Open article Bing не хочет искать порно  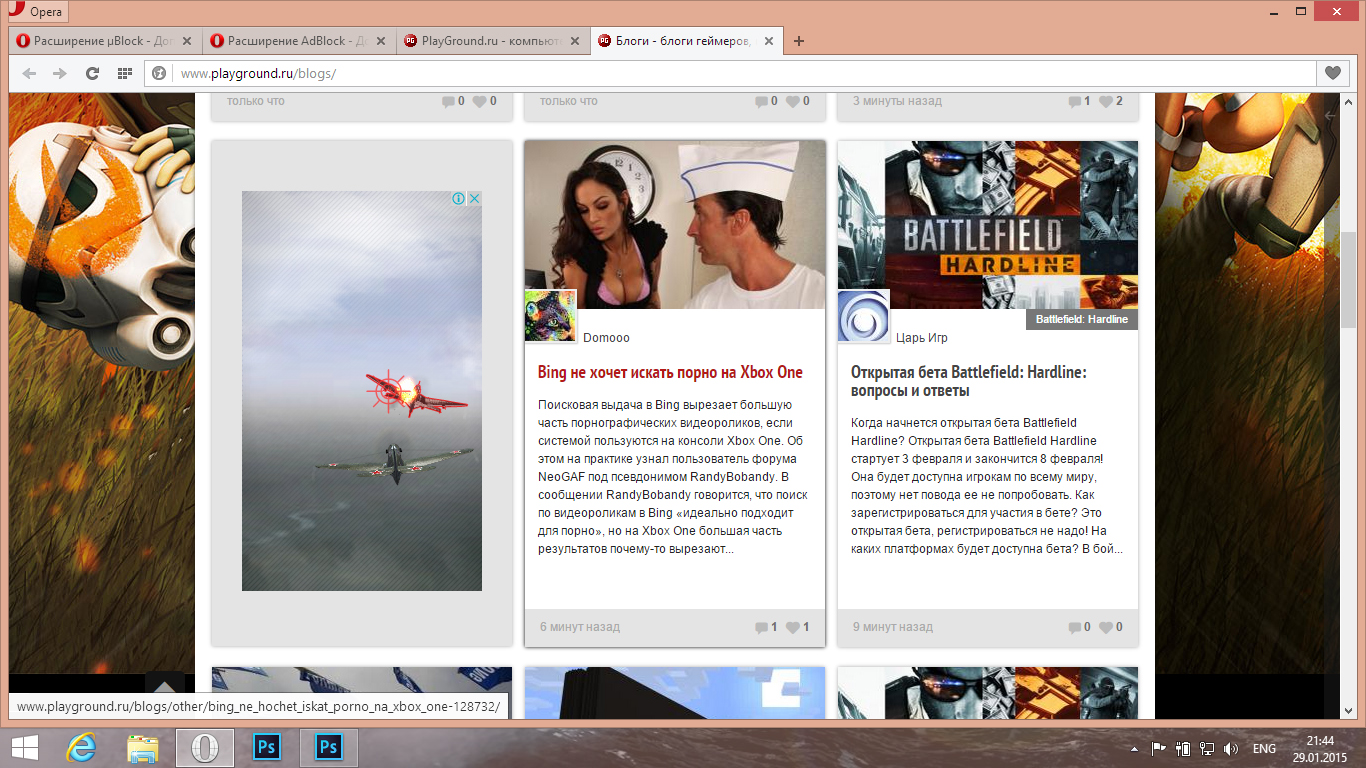(x=670, y=372)
